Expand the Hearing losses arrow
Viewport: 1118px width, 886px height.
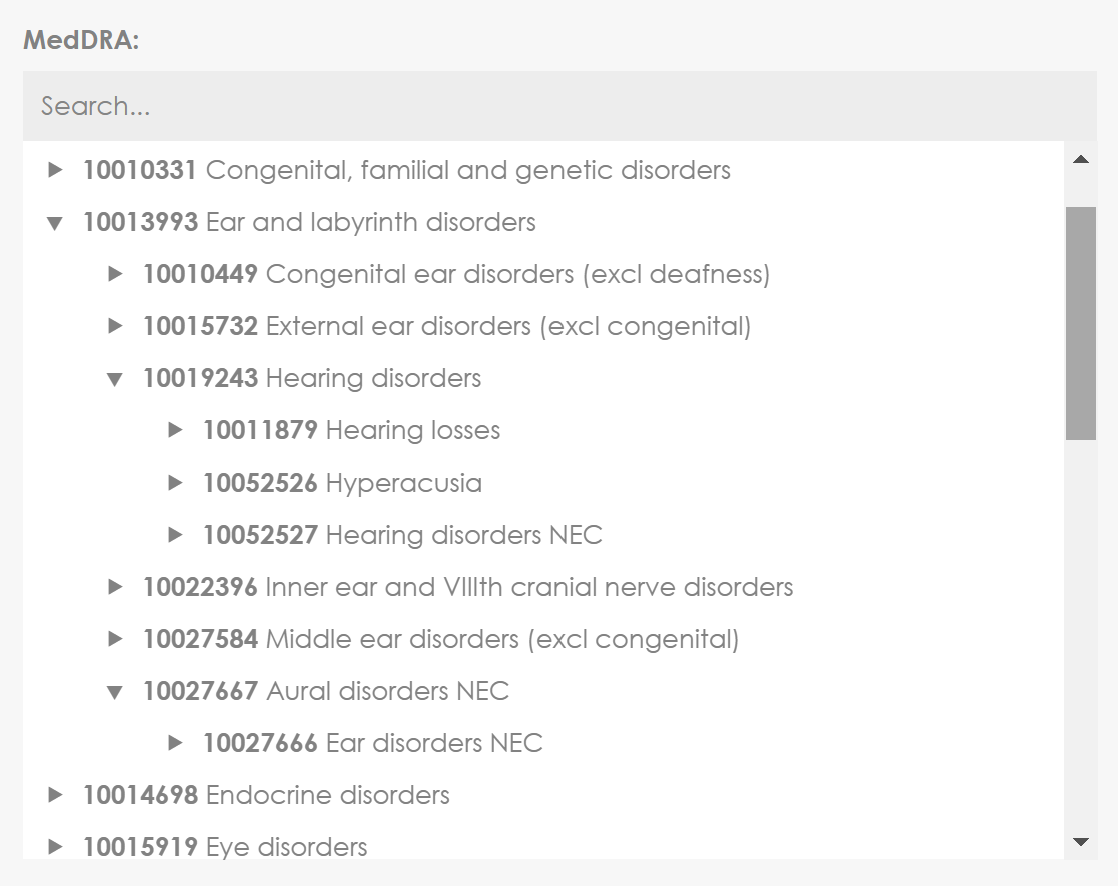[175, 430]
